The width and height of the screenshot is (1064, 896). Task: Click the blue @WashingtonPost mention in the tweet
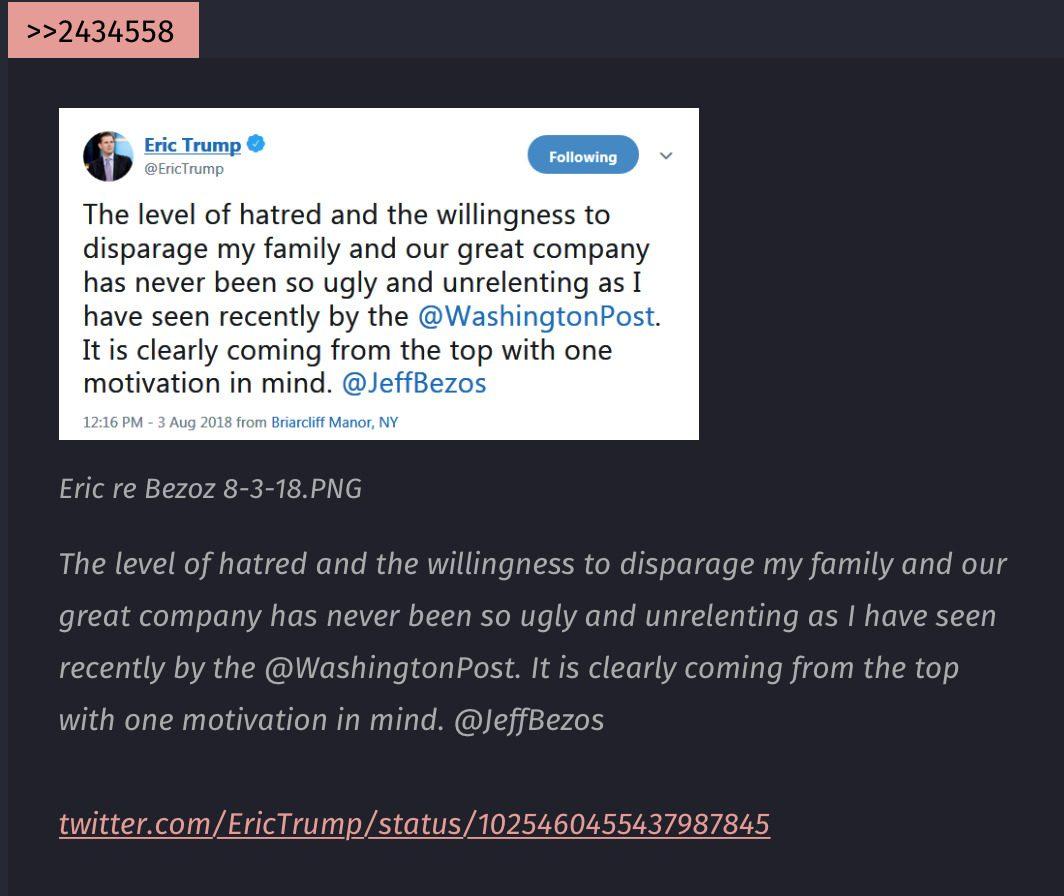pyautogui.click(x=536, y=316)
